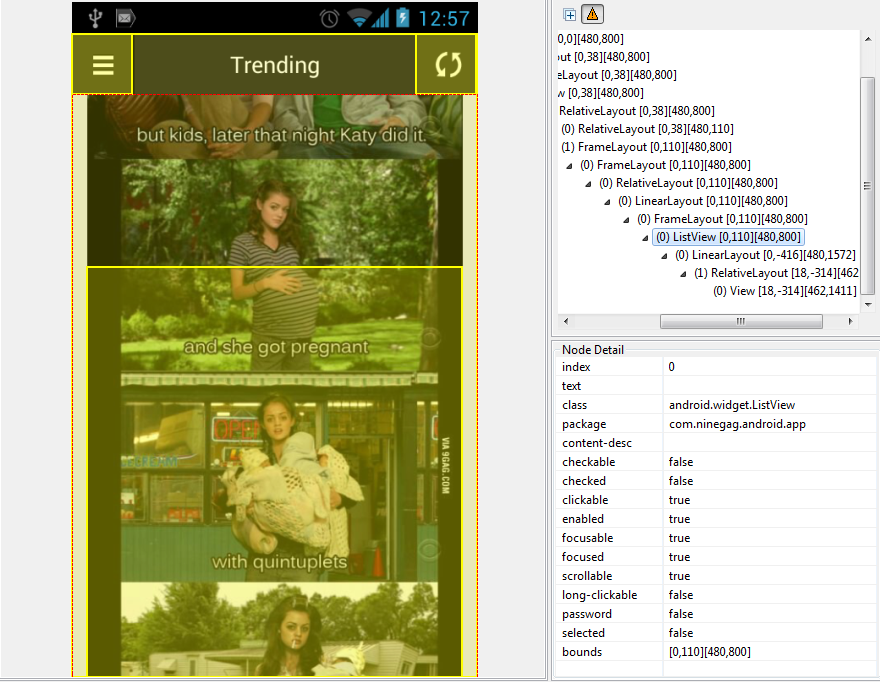
Task: Click the cellular signal bars icon
Action: pyautogui.click(x=380, y=19)
